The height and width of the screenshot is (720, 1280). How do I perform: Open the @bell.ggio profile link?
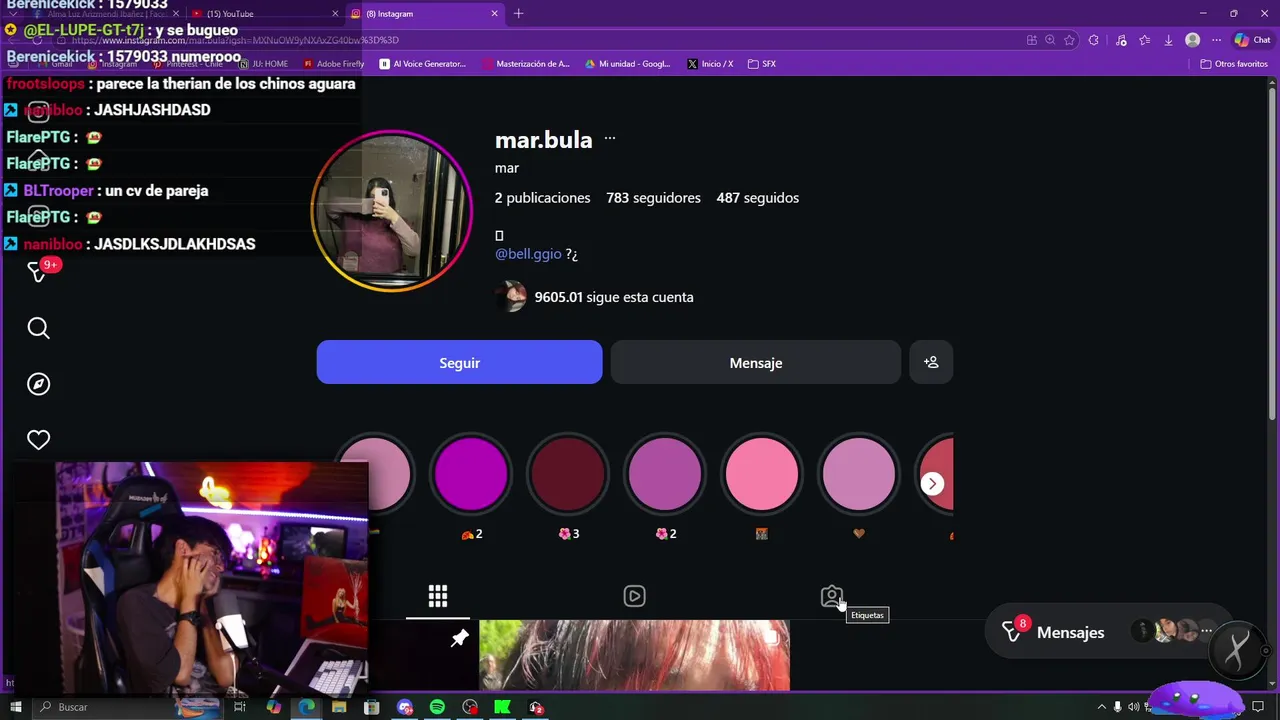[x=528, y=254]
